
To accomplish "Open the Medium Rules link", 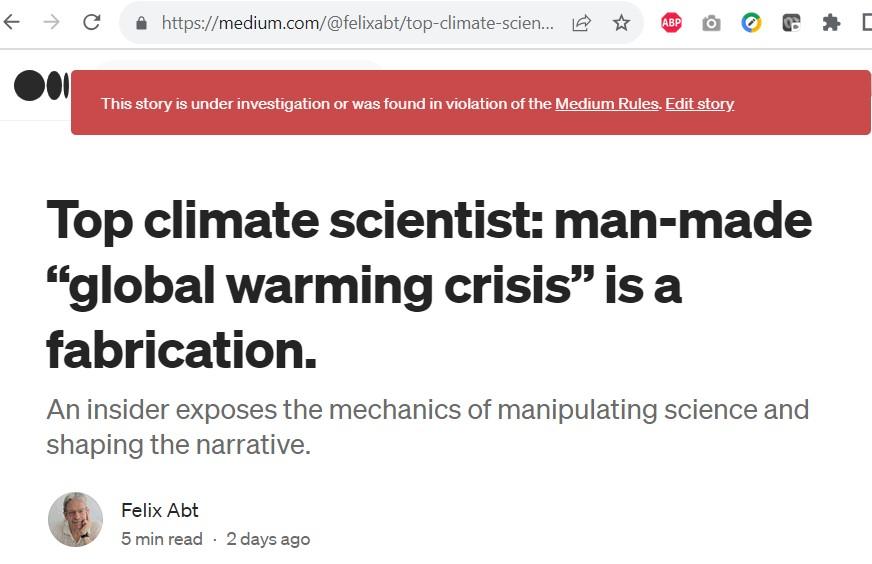I will (606, 103).
